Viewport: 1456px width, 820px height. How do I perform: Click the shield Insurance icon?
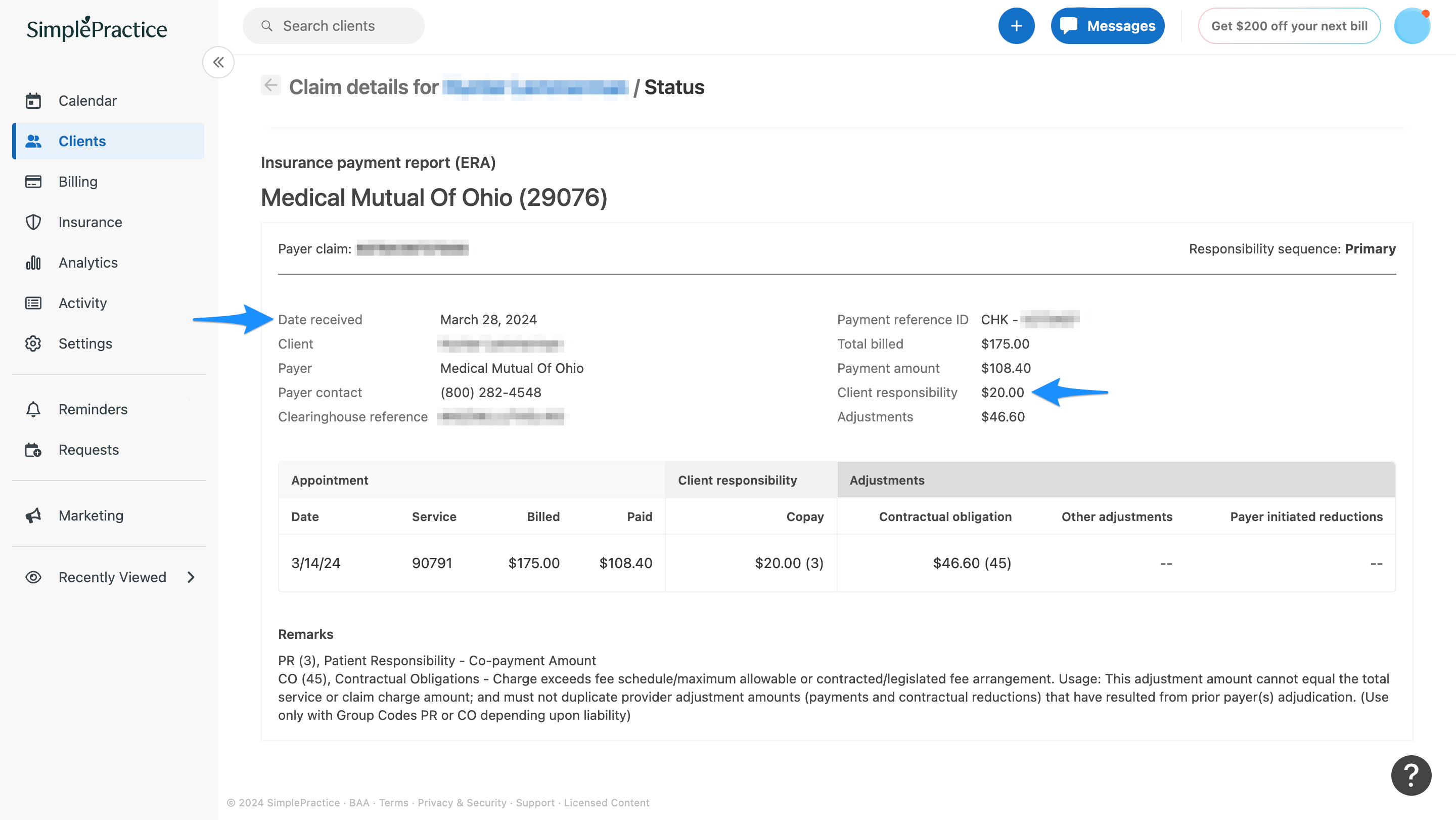click(x=33, y=222)
